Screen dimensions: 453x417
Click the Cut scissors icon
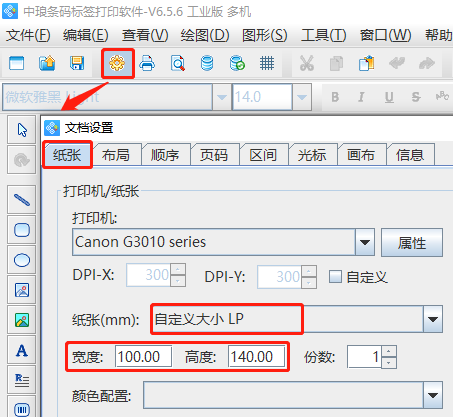(x=307, y=63)
